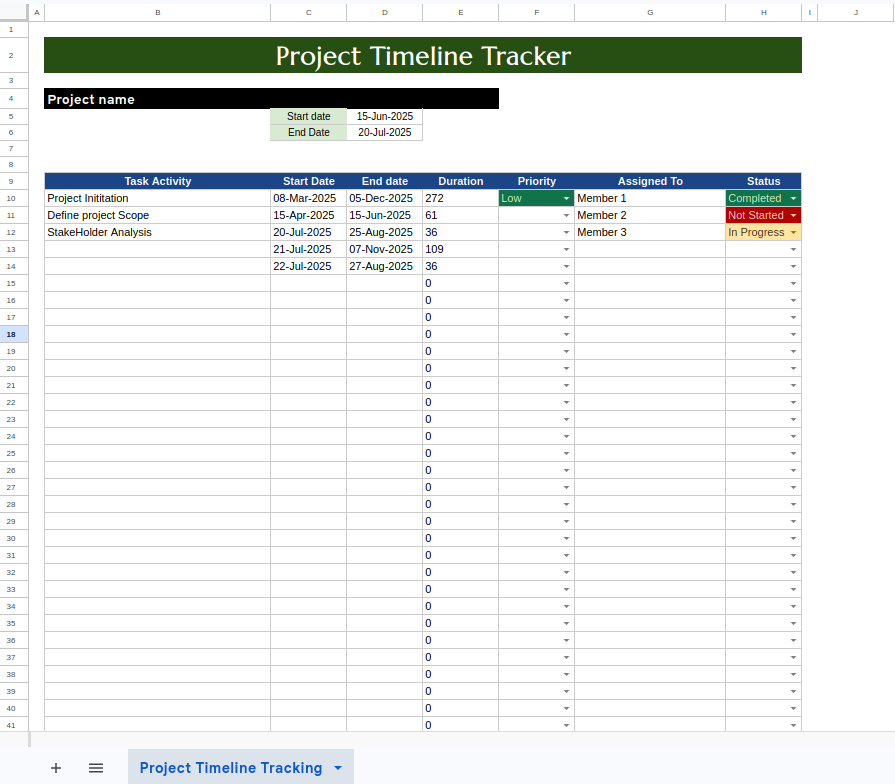The width and height of the screenshot is (895, 784).
Task: Select the Assigned To header cell
Action: tap(650, 181)
